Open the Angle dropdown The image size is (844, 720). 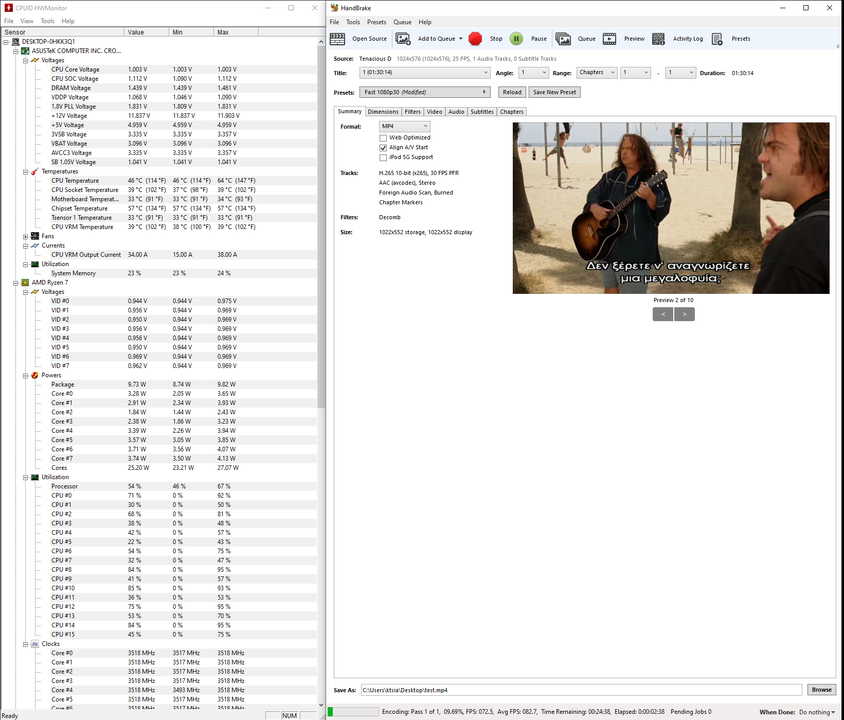pos(533,73)
